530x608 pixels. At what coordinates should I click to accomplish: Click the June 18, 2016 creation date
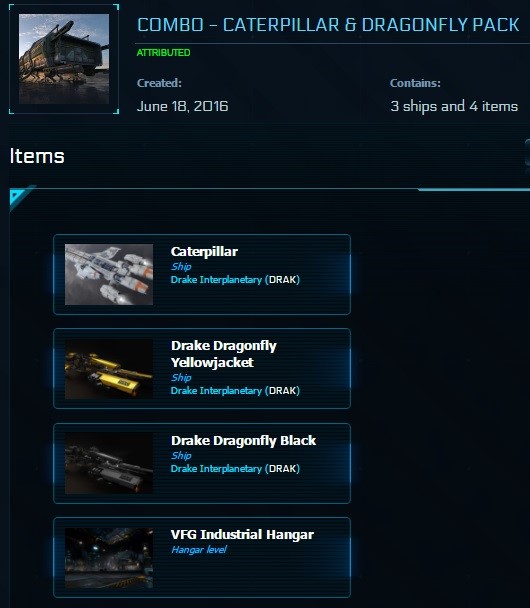tap(183, 106)
